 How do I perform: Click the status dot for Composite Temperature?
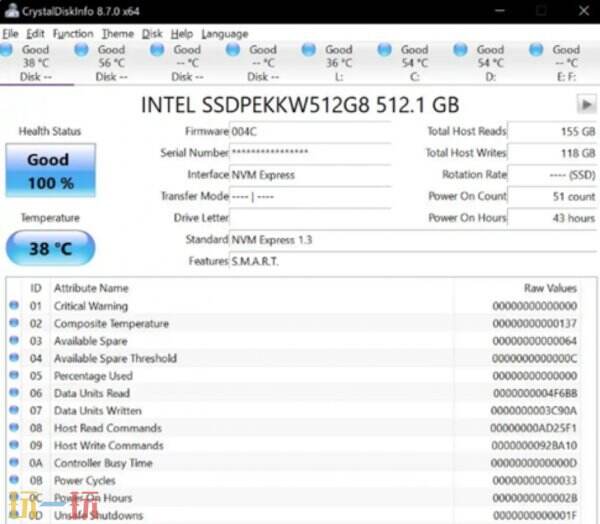[x=14, y=323]
